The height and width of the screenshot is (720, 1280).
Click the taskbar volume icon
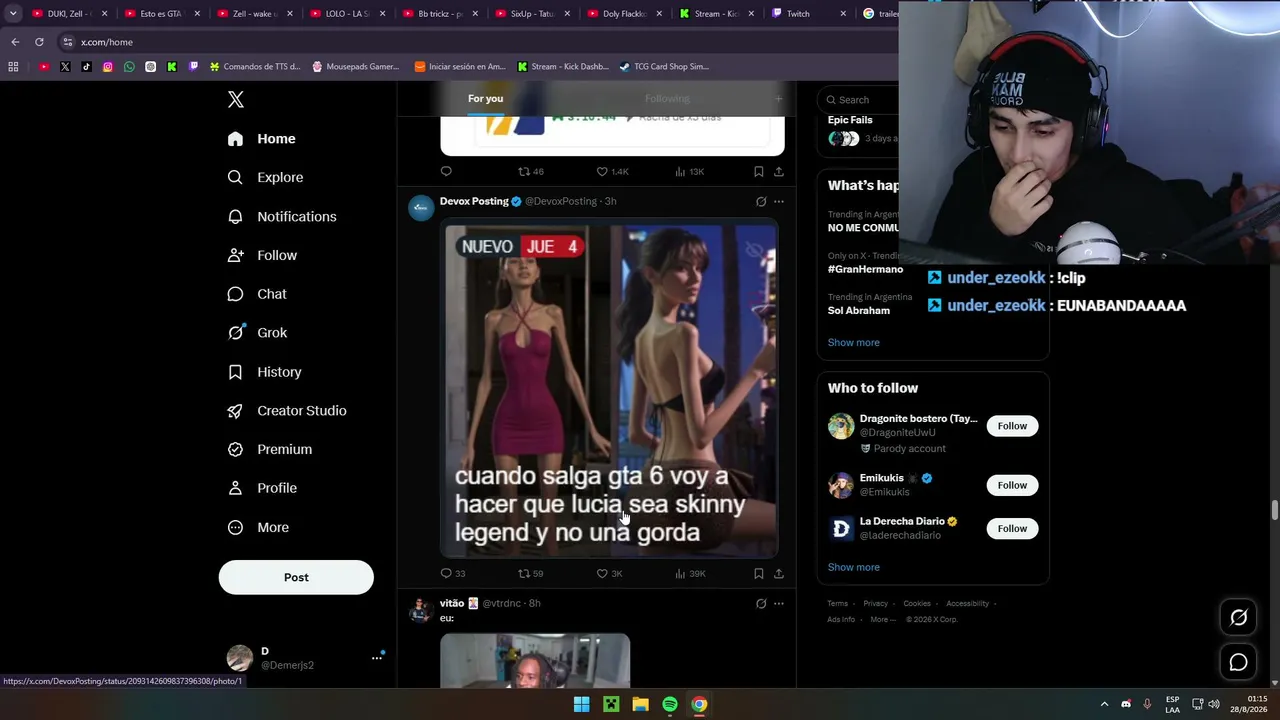1214,704
